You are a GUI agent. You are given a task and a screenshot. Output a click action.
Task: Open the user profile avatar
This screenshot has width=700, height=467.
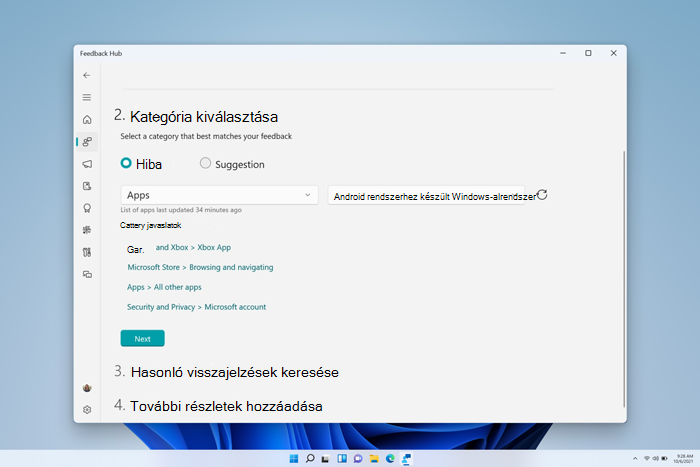(x=87, y=388)
